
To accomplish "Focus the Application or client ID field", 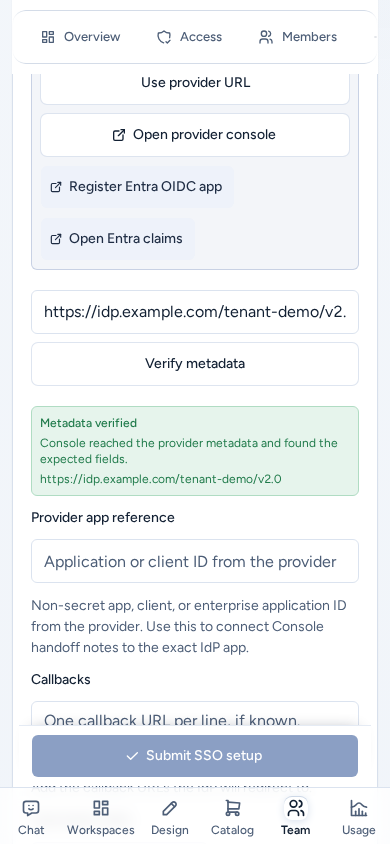I will tap(195, 561).
